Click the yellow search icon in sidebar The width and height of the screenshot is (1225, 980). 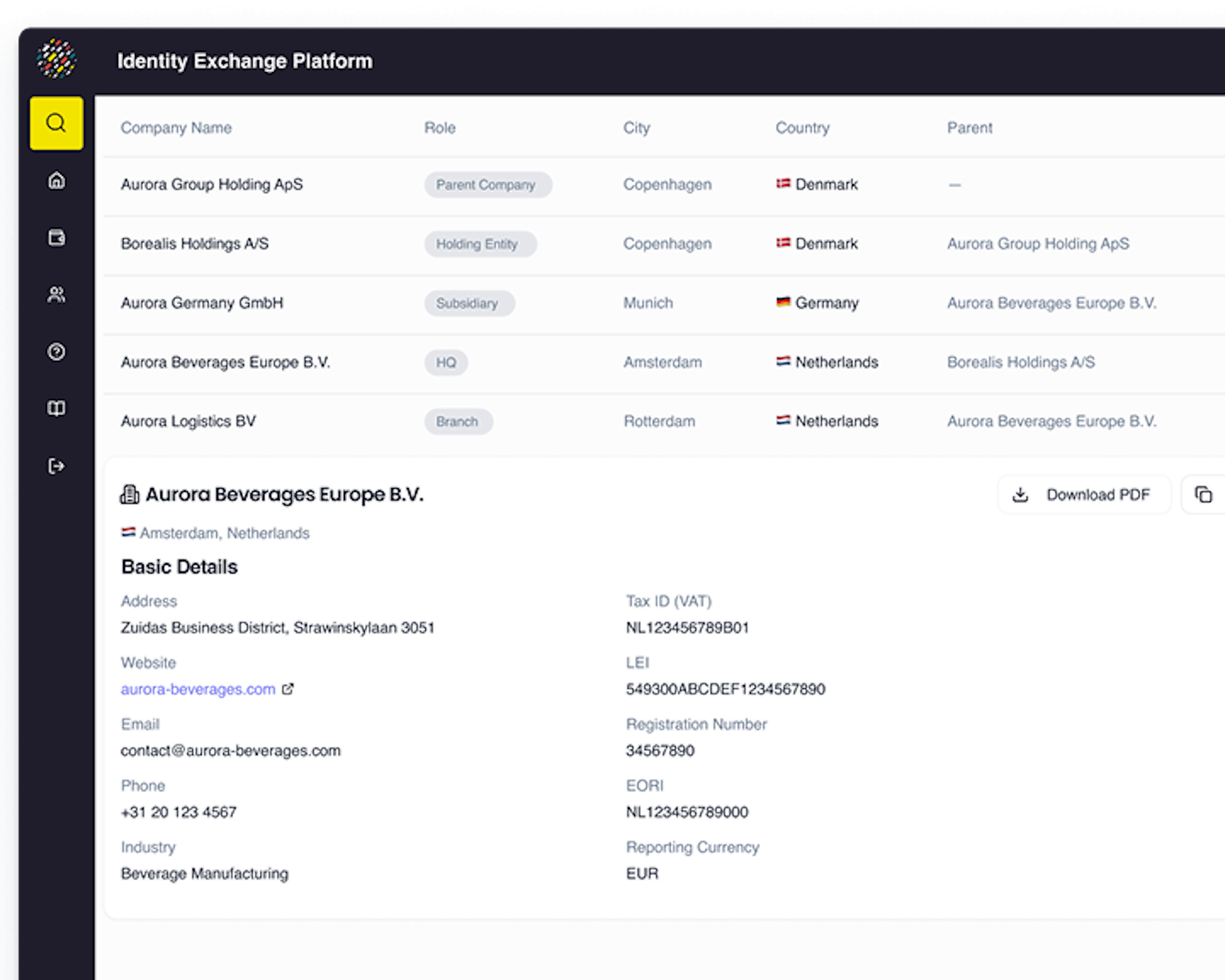coord(56,123)
